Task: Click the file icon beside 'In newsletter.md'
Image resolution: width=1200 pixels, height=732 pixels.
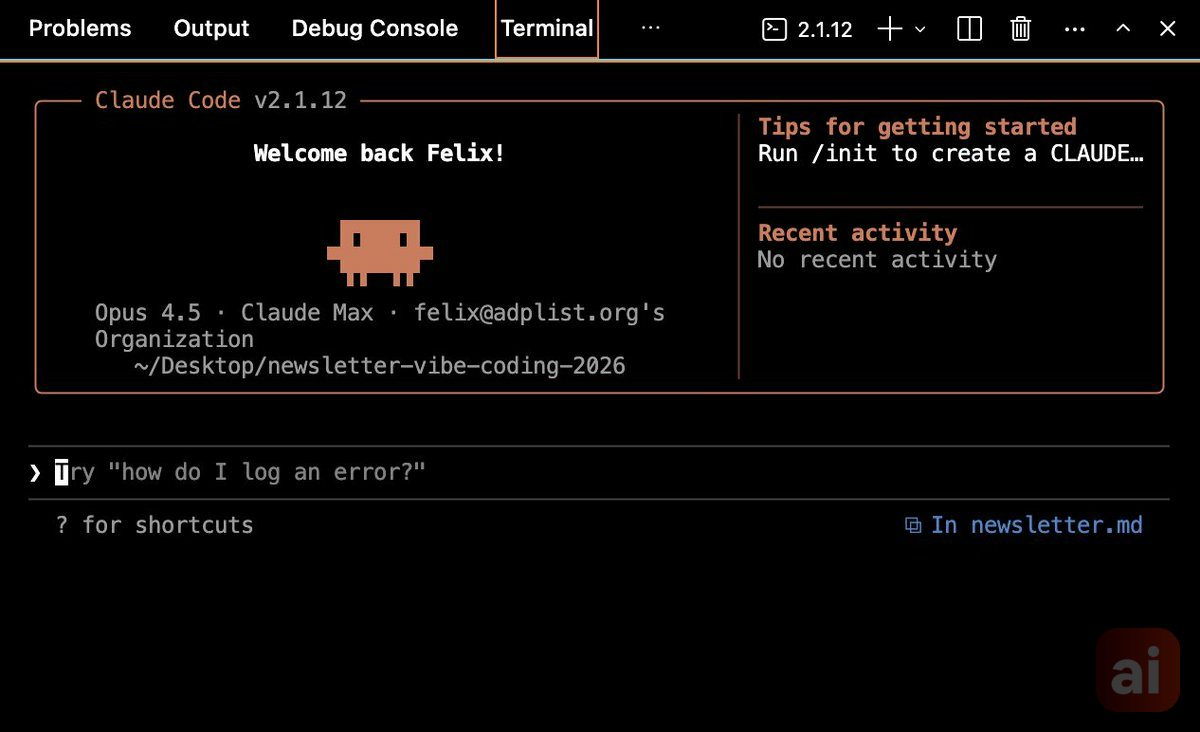Action: tap(913, 526)
